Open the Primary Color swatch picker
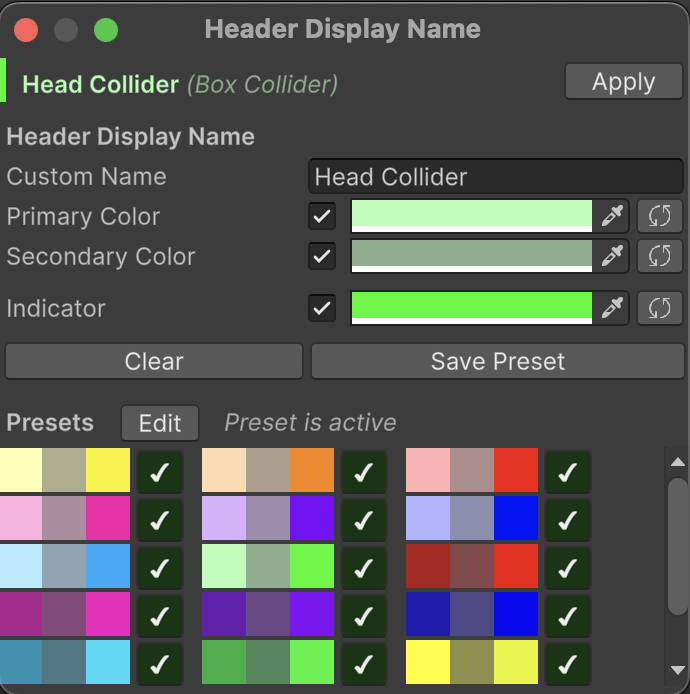Viewport: 690px width, 694px height. pos(471,215)
